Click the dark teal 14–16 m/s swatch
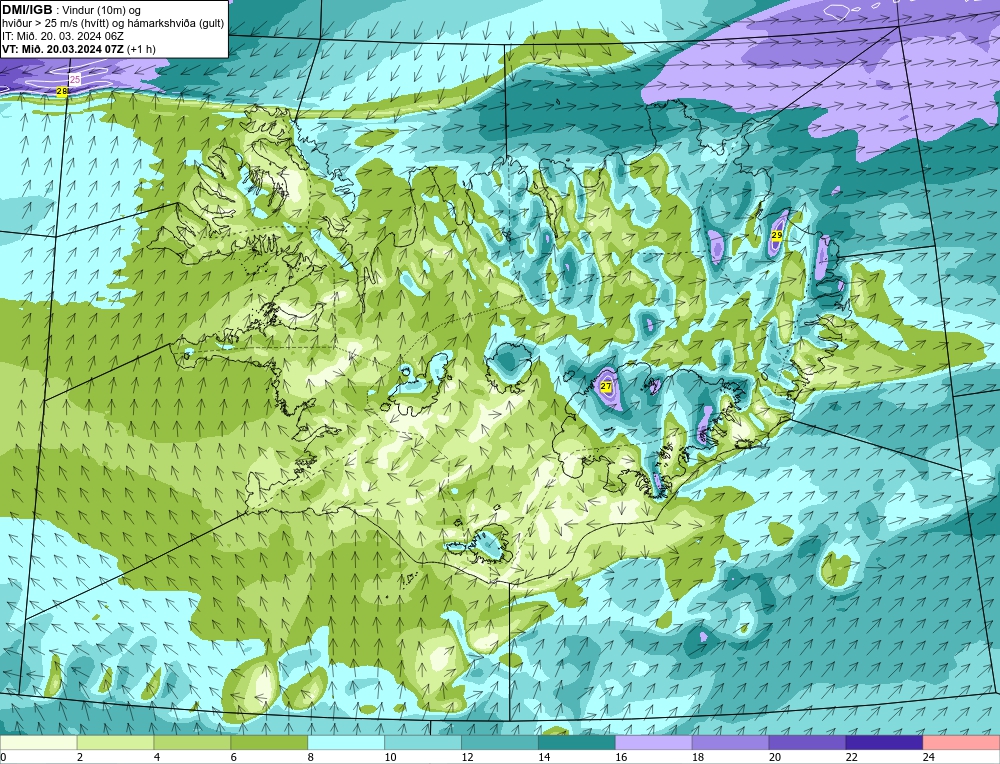This screenshot has height=764, width=1000. [577, 743]
